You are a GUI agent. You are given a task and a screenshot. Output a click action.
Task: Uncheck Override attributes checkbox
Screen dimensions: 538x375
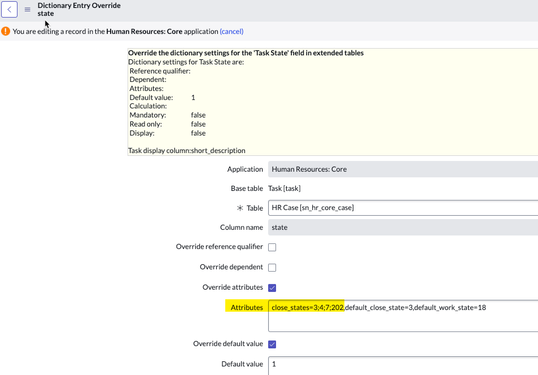click(272, 288)
